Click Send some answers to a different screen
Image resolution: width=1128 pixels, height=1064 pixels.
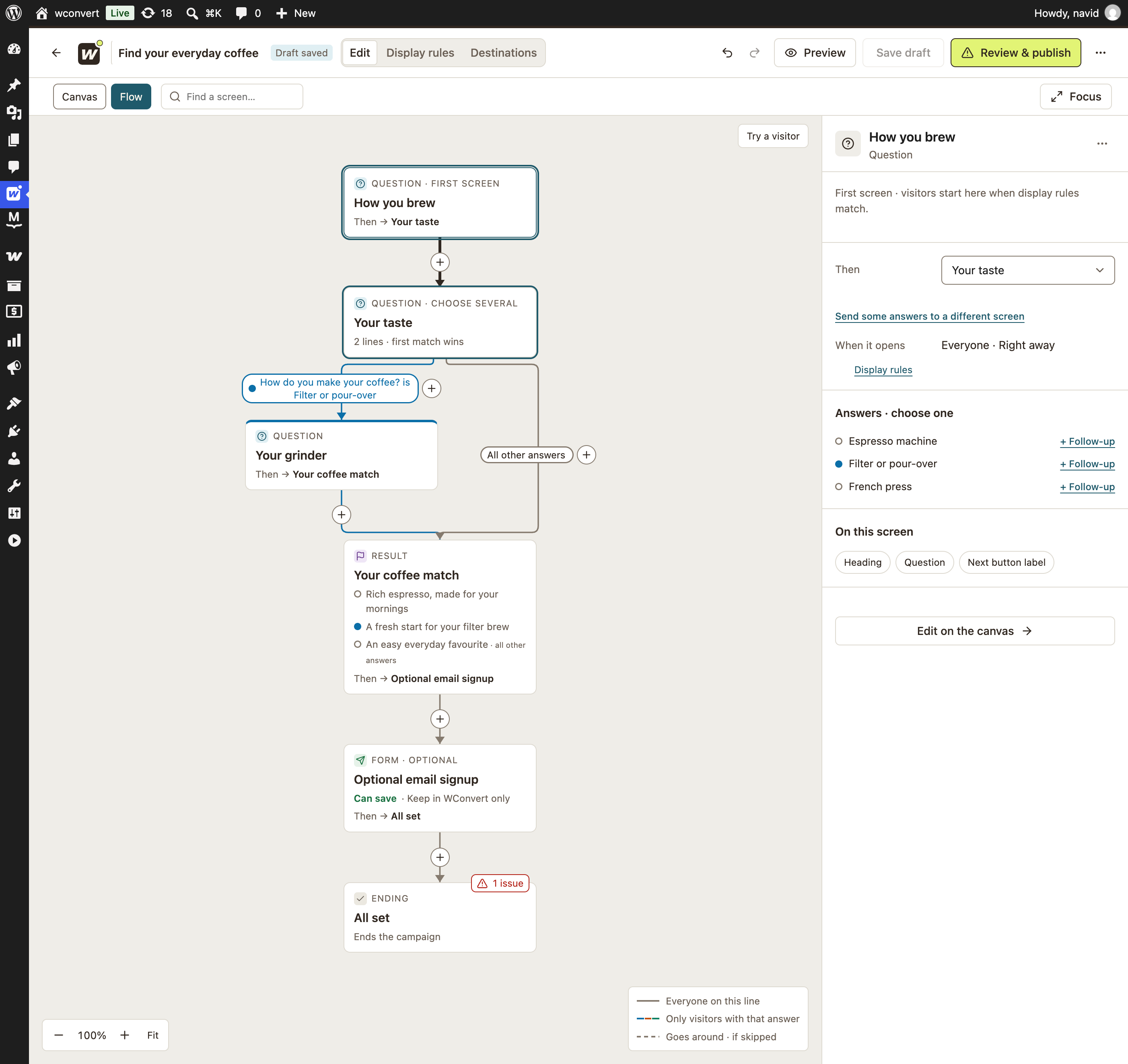point(929,316)
